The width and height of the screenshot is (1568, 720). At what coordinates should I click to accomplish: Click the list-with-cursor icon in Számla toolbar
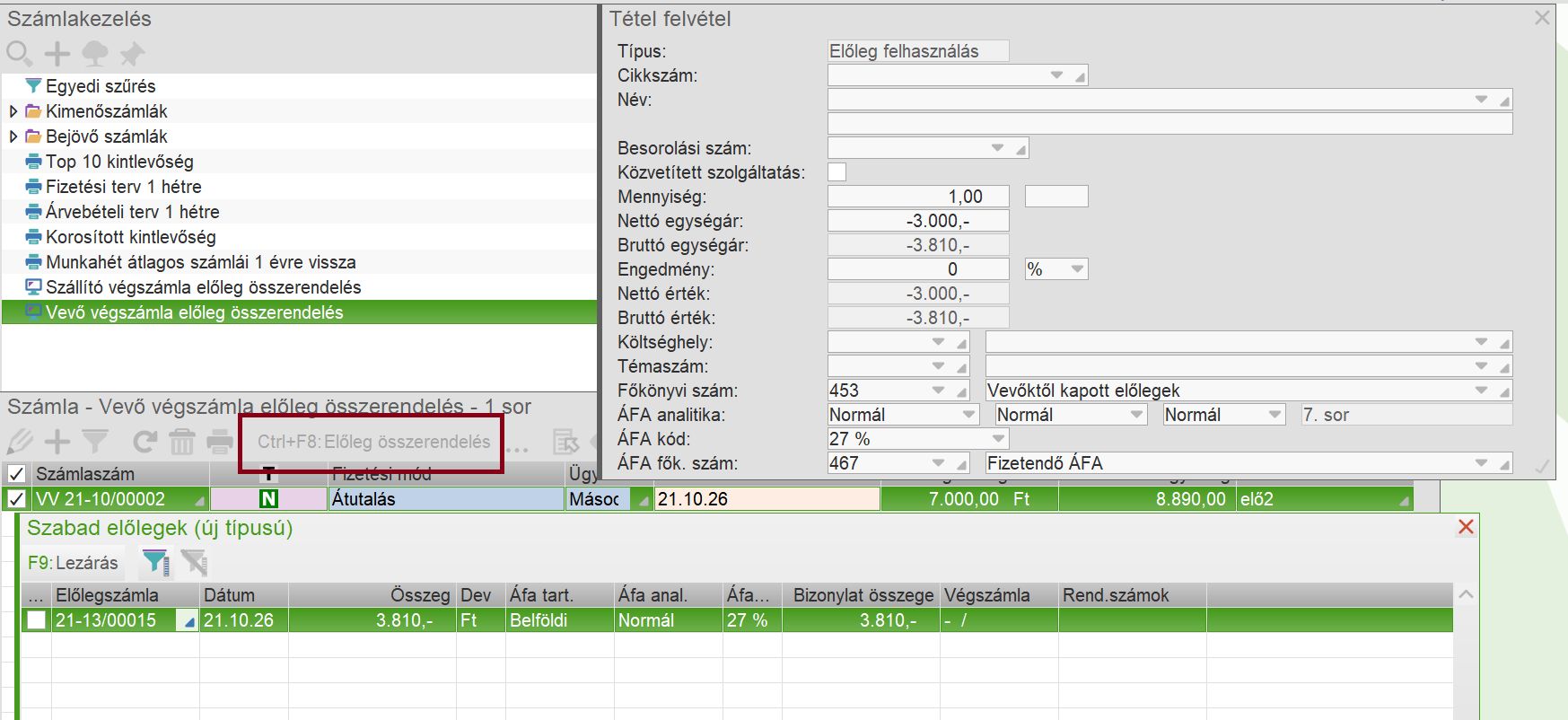click(566, 442)
